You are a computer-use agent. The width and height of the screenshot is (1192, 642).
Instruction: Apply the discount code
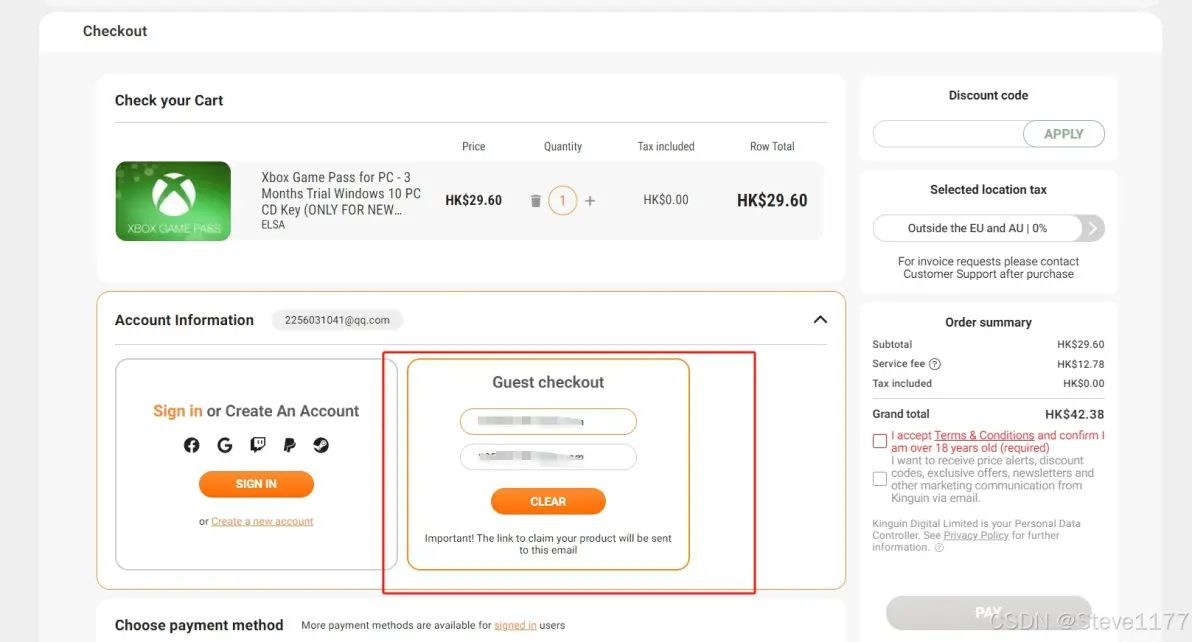pyautogui.click(x=1063, y=134)
